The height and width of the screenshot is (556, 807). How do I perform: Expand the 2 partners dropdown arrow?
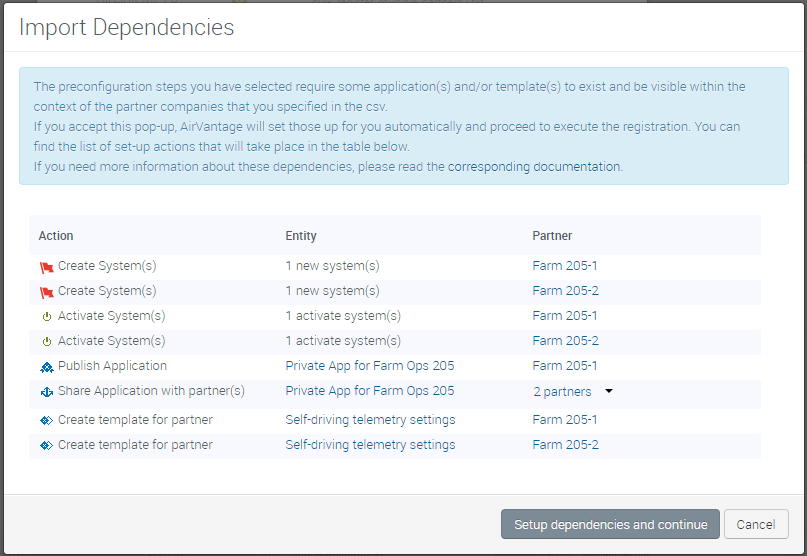(609, 391)
